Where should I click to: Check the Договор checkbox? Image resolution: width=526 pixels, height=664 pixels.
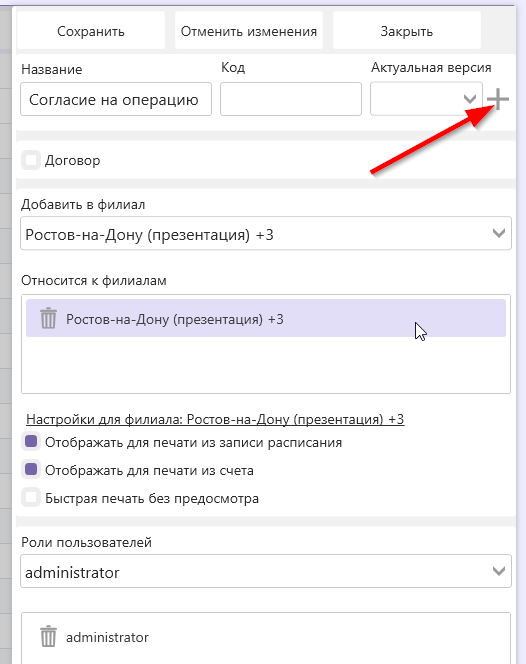[x=31, y=160]
